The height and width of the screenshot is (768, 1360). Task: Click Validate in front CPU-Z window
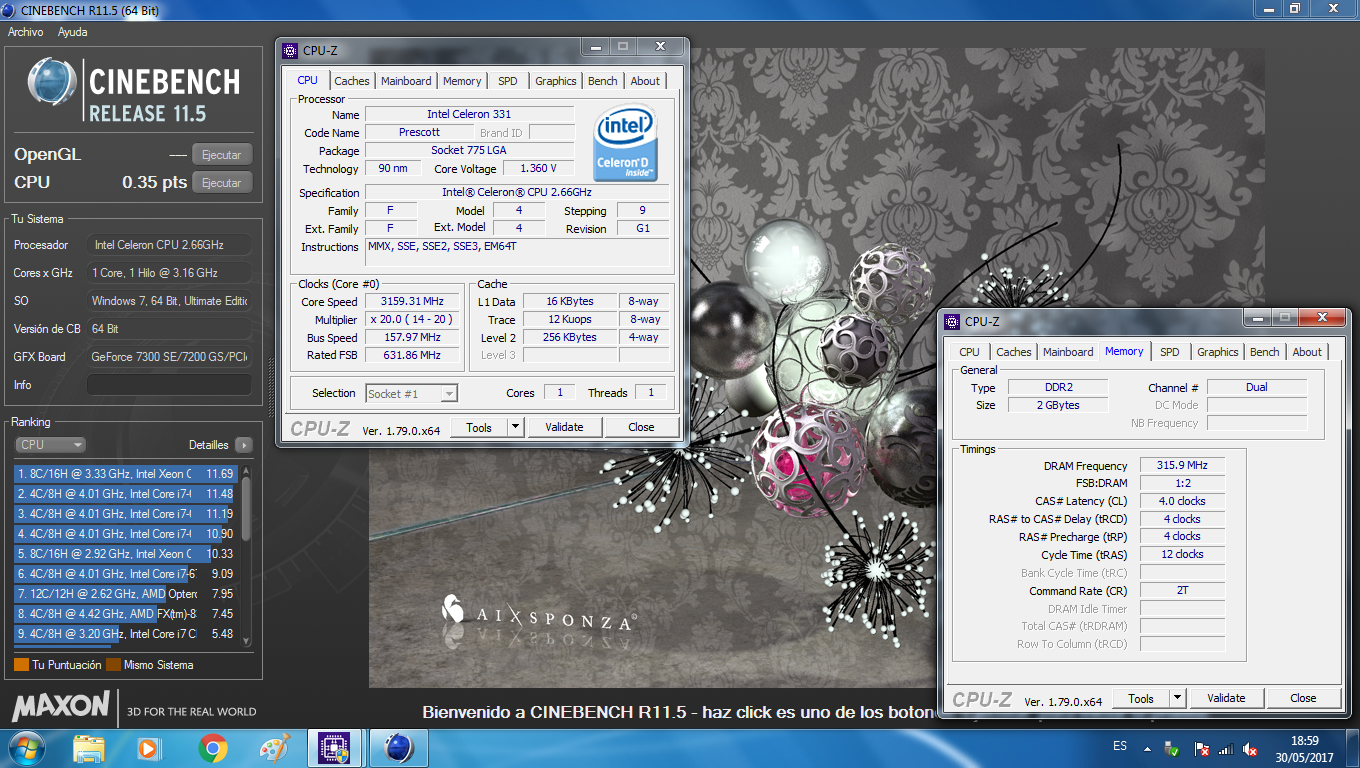click(564, 427)
